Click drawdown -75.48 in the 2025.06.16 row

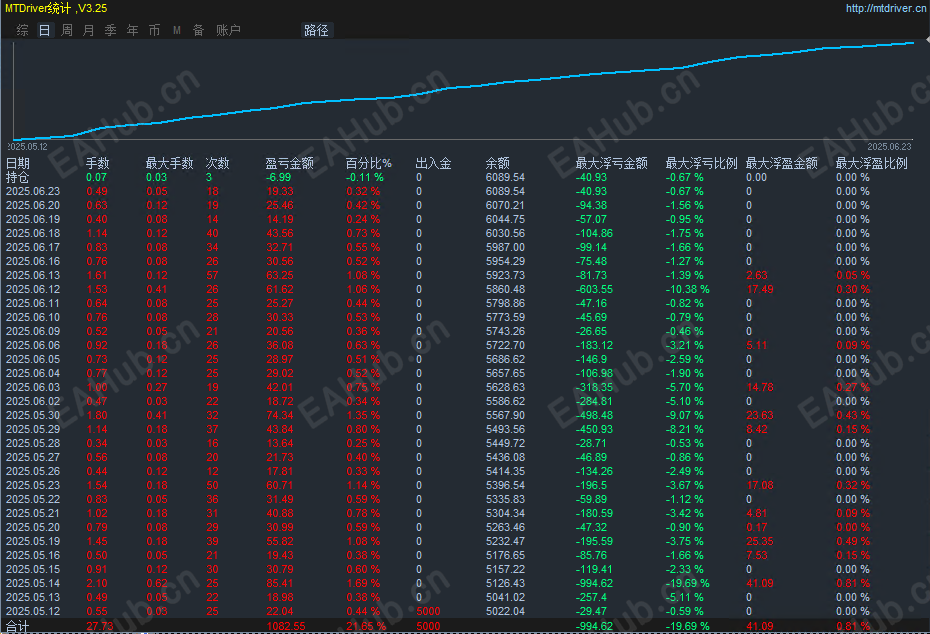591,261
